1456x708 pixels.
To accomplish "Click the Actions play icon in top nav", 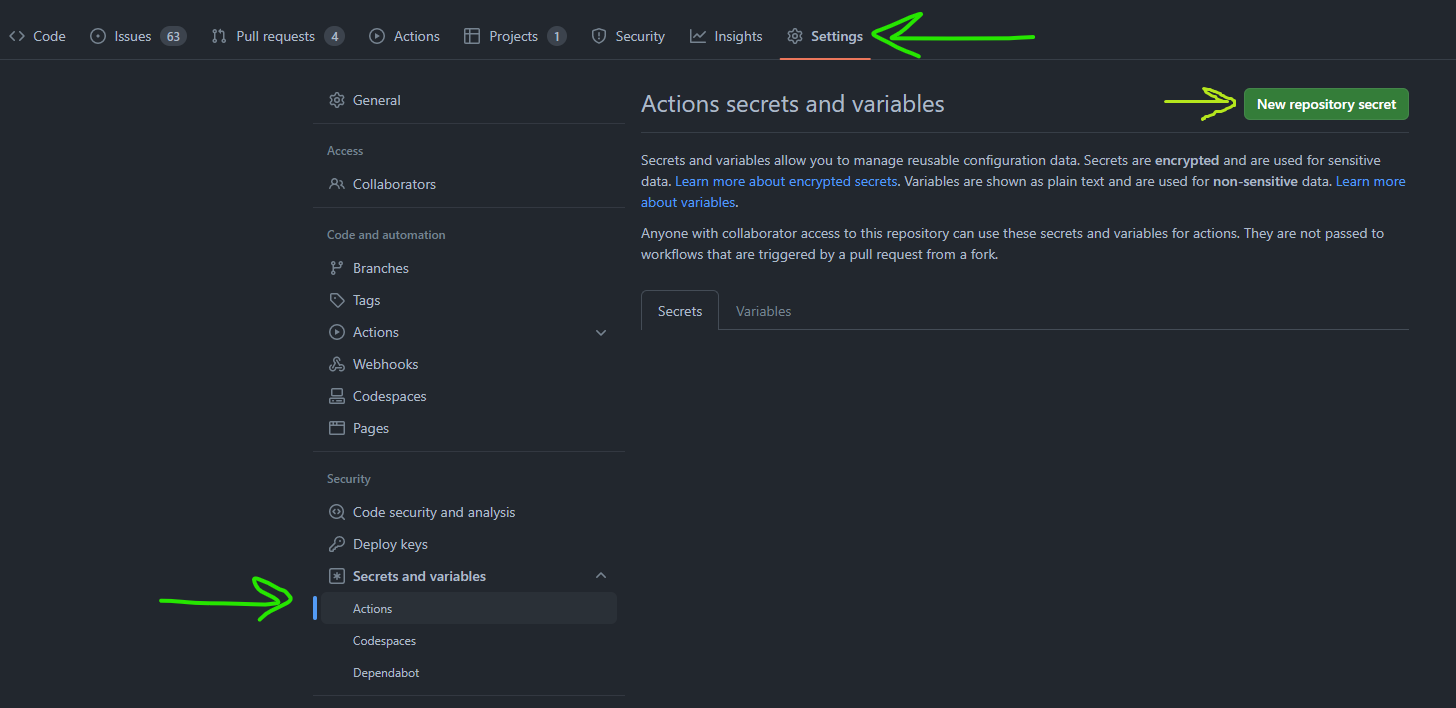I will pos(377,36).
